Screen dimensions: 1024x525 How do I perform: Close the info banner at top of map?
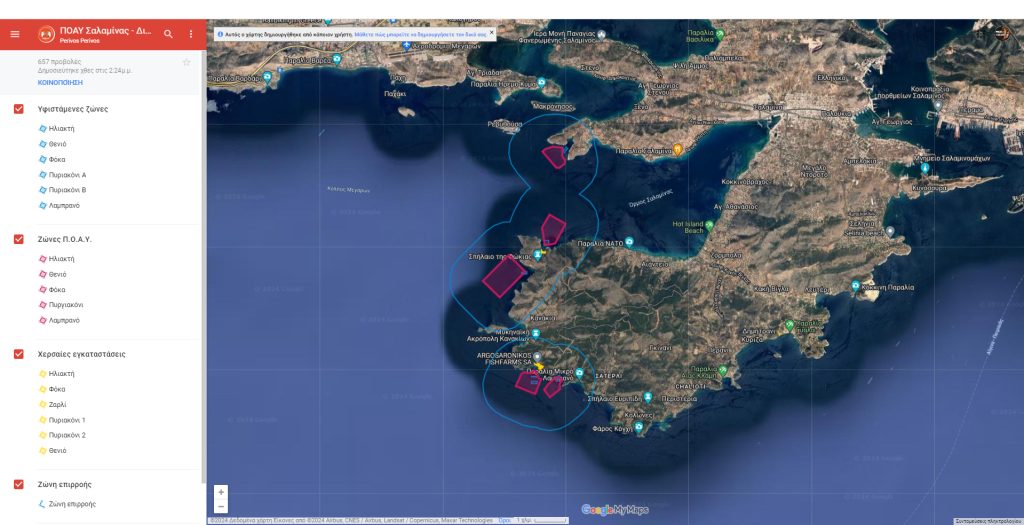pos(491,33)
